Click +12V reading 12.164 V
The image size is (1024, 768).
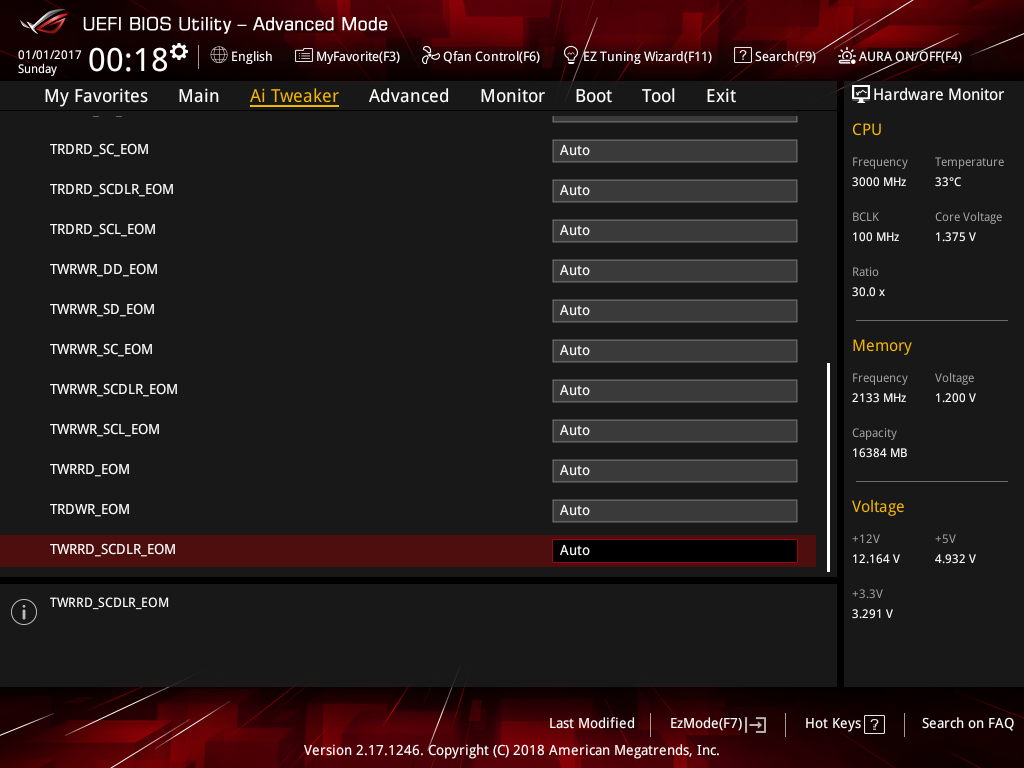[x=876, y=558]
